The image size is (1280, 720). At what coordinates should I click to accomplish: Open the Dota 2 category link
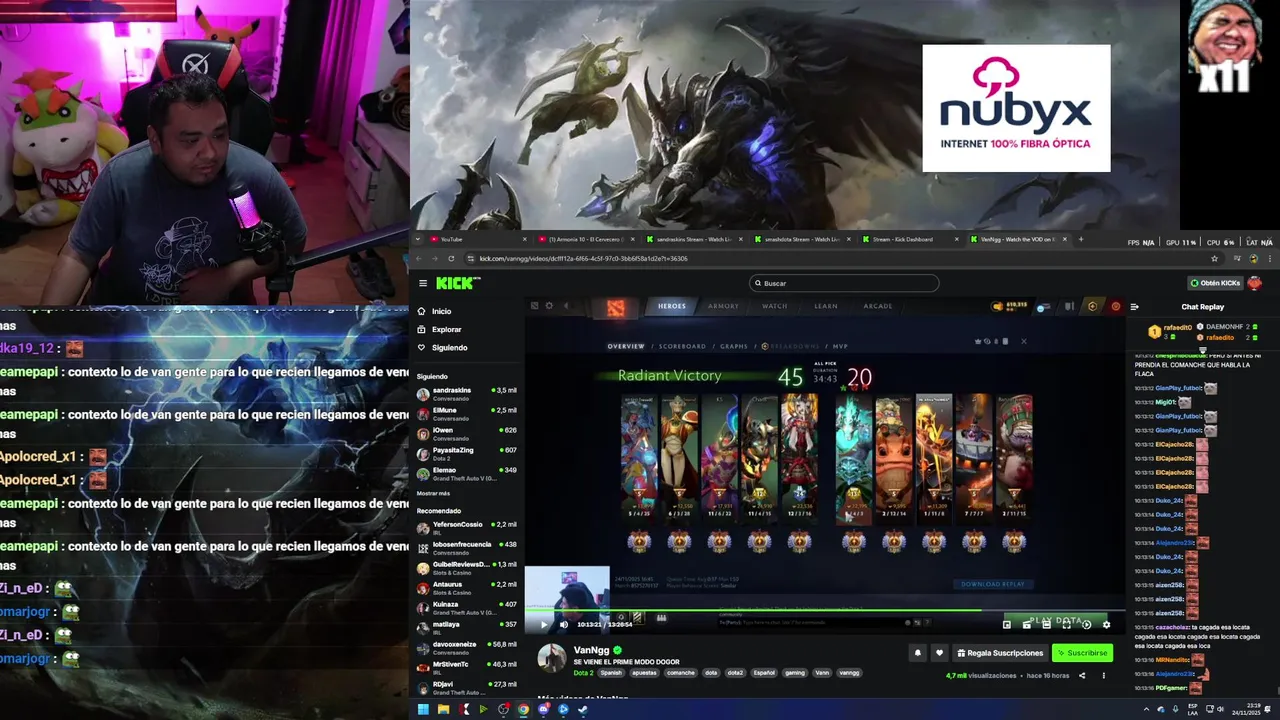pos(583,673)
